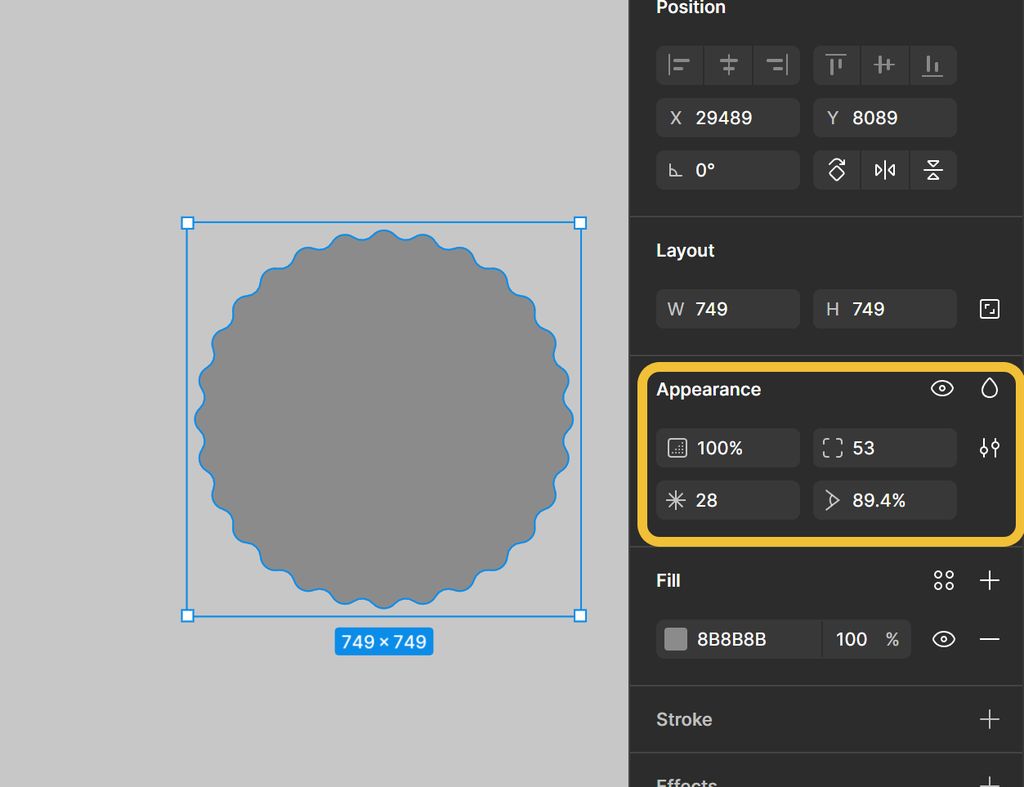This screenshot has width=1024, height=787.
Task: Open fill styles library
Action: pos(943,580)
